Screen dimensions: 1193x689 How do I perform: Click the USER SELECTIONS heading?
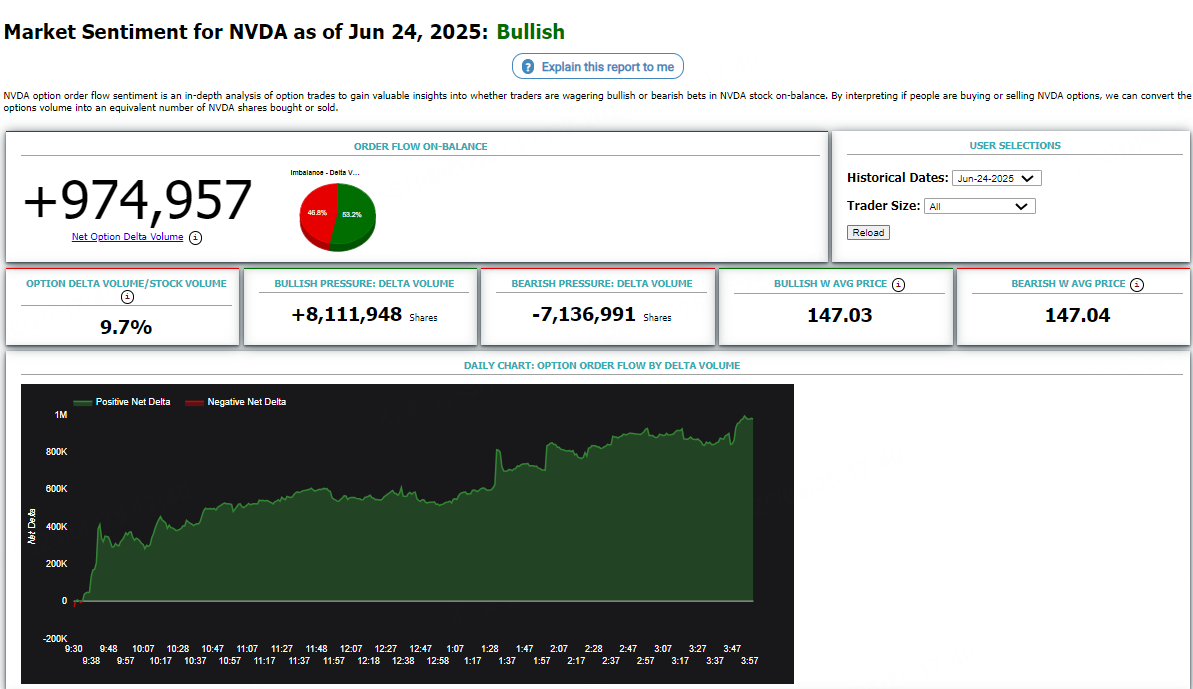pyautogui.click(x=1015, y=145)
